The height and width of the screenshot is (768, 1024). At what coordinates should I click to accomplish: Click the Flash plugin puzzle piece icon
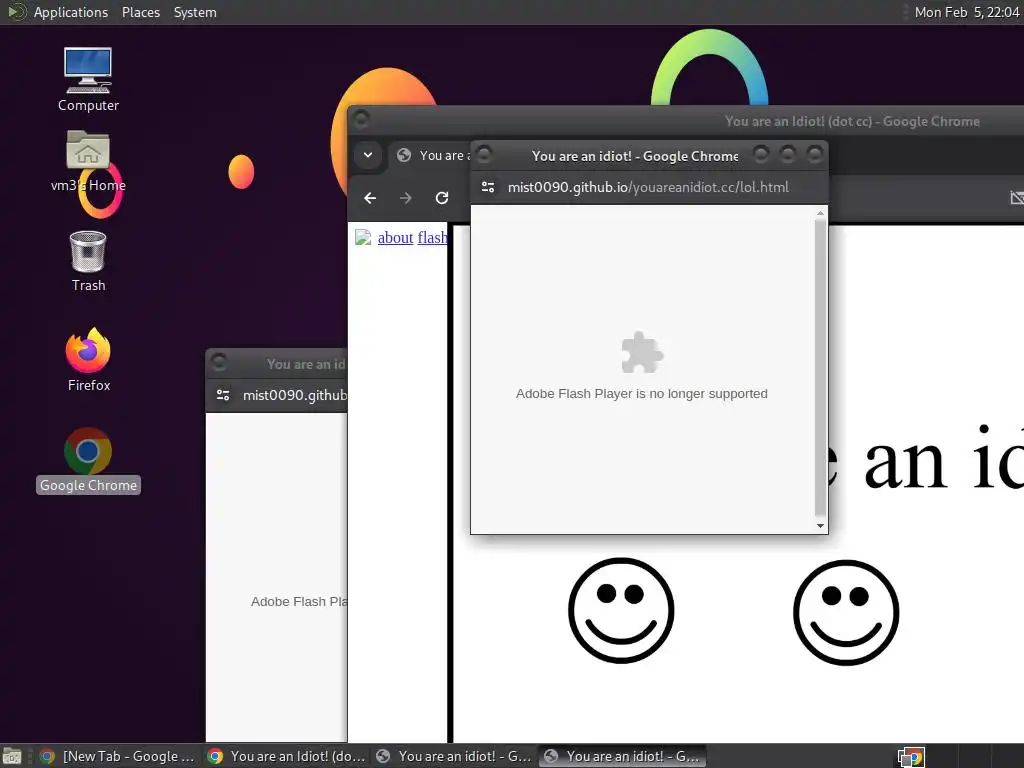click(x=642, y=353)
